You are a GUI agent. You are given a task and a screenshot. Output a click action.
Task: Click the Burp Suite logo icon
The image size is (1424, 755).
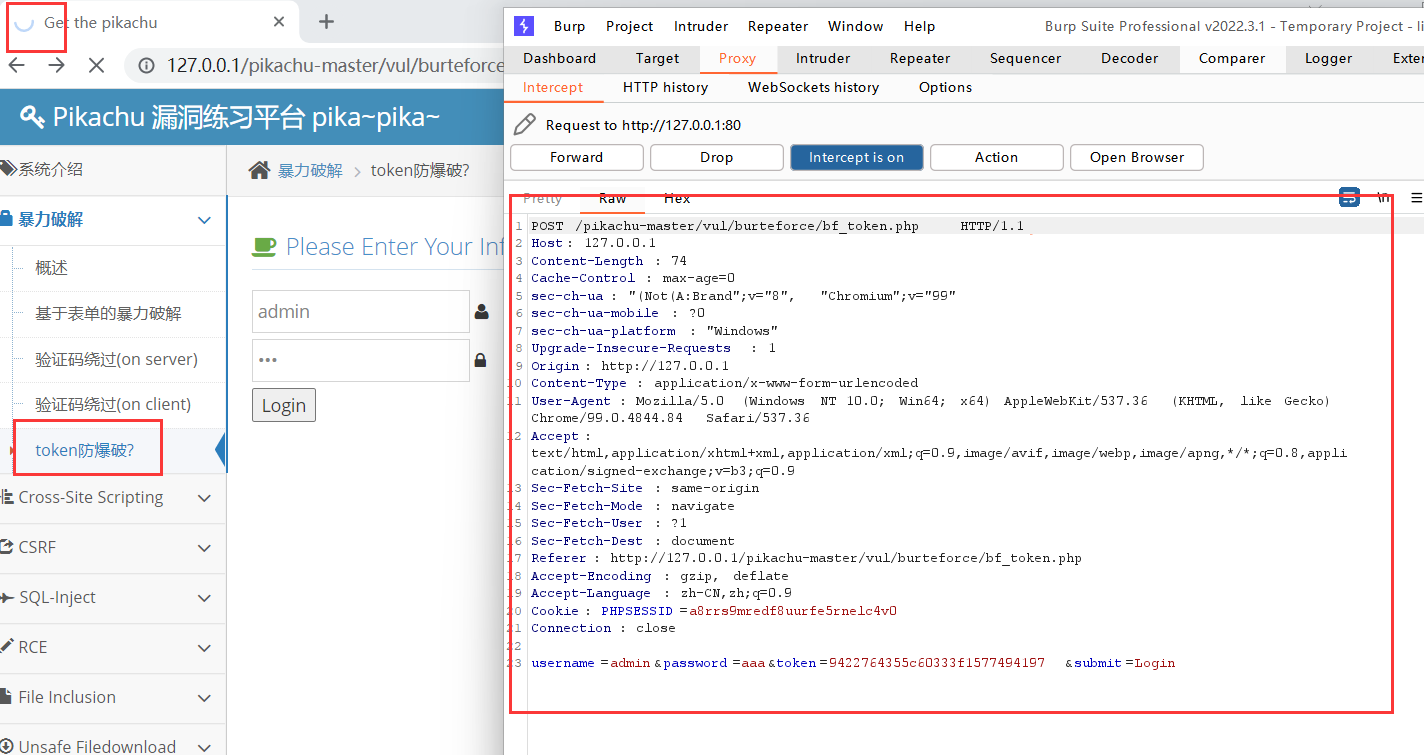click(523, 26)
